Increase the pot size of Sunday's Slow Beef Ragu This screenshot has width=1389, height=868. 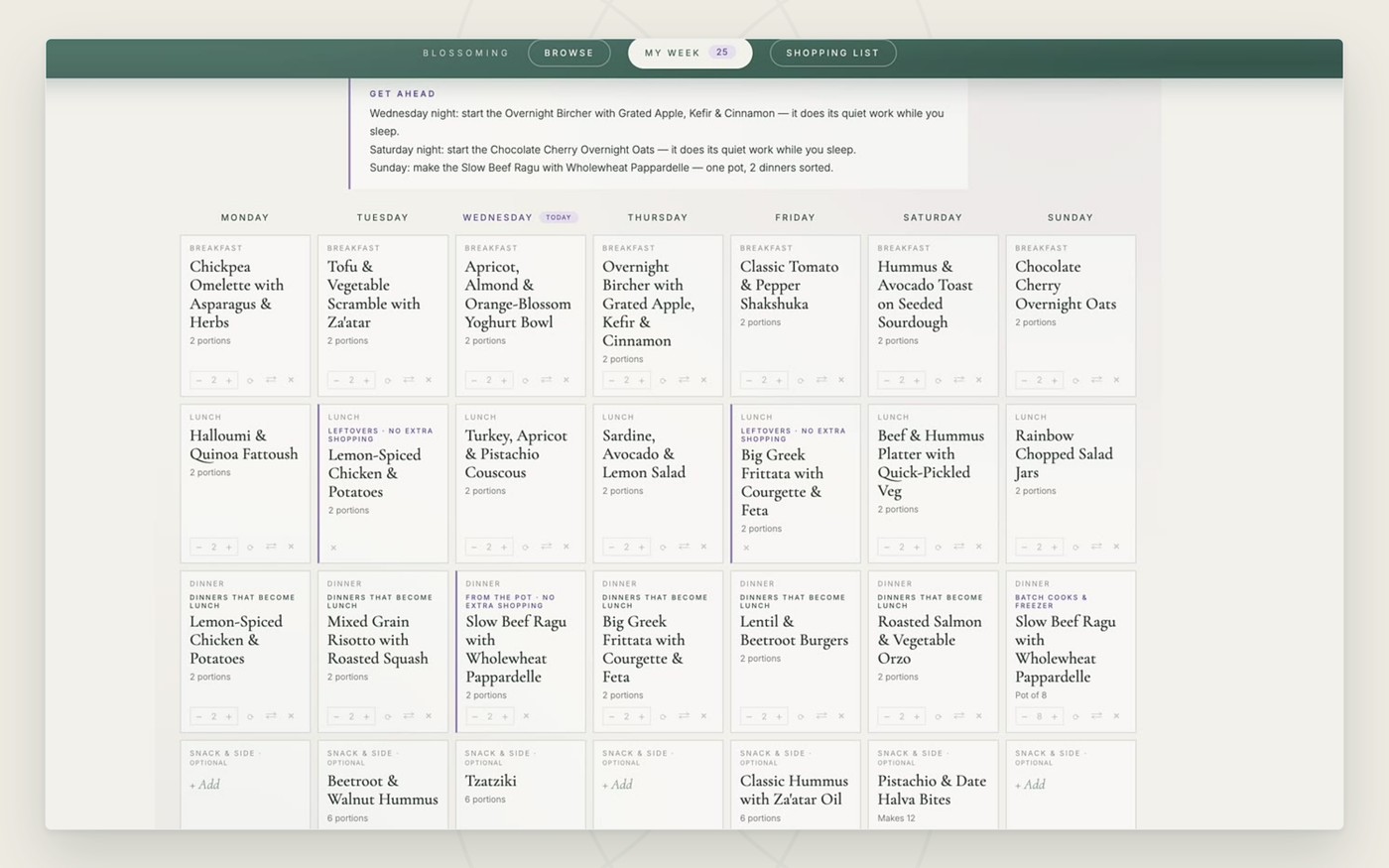(x=1055, y=716)
